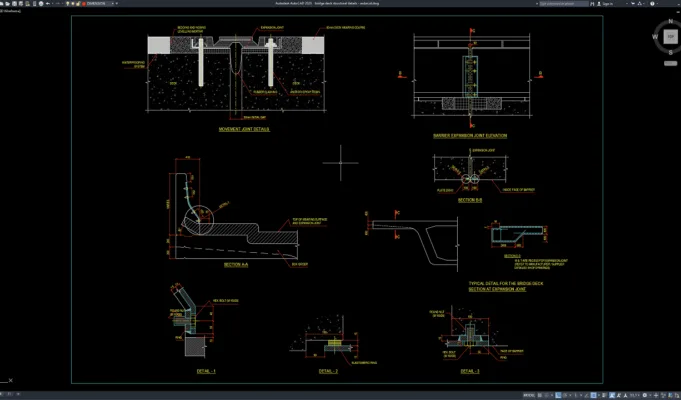Click the Save As icon
681x400 pixels.
coord(20,3)
